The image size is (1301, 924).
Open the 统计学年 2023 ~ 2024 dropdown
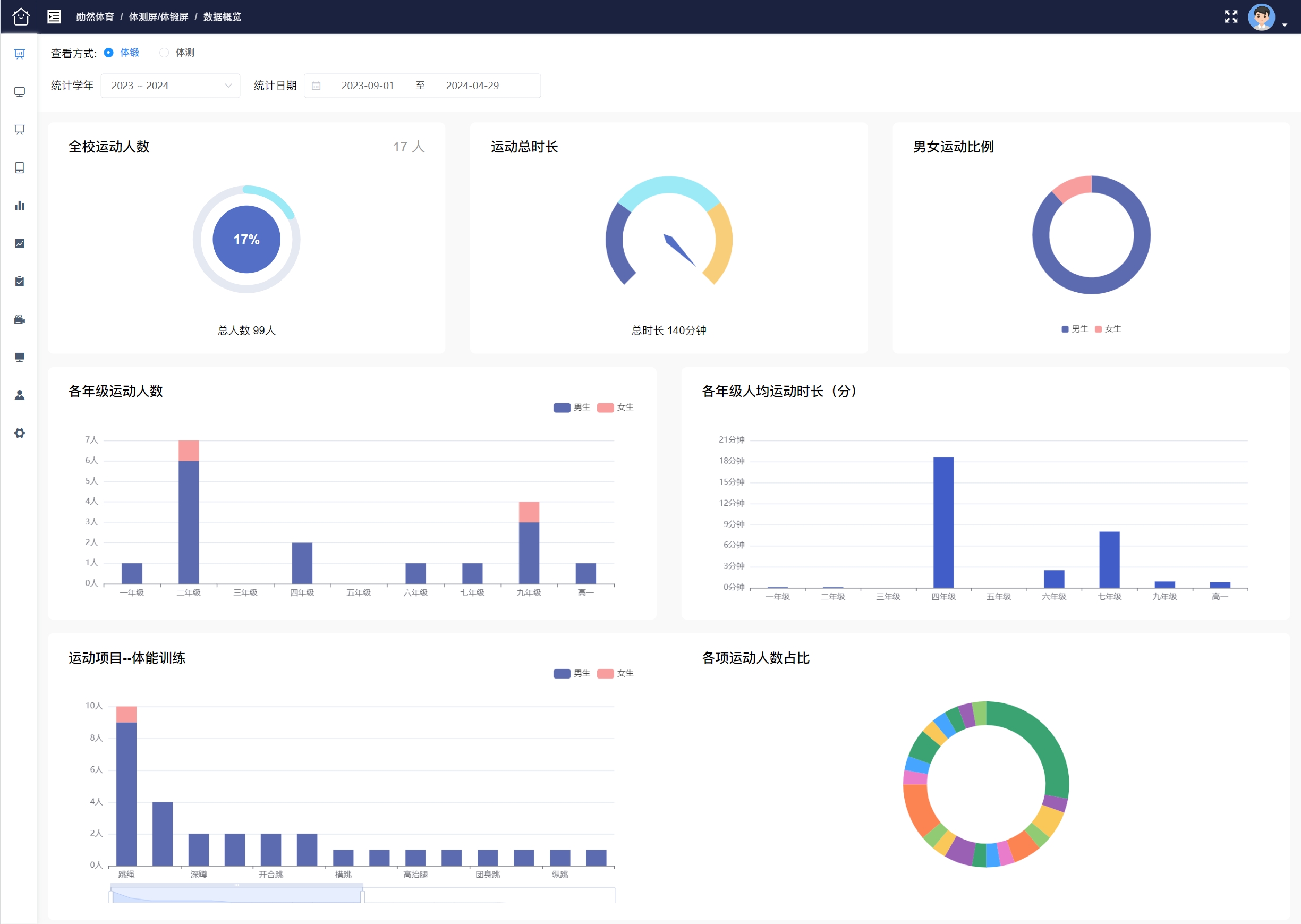[170, 86]
